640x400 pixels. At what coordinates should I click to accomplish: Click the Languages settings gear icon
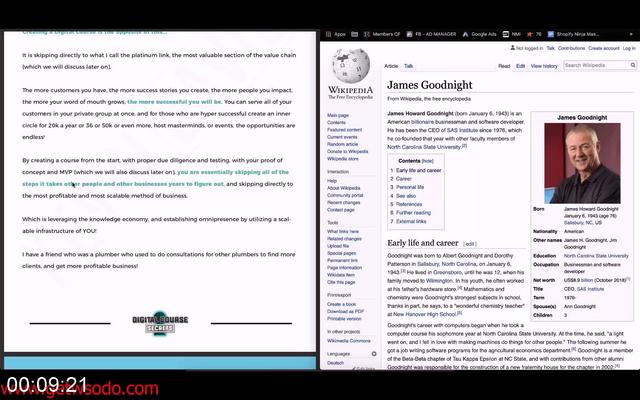374,354
